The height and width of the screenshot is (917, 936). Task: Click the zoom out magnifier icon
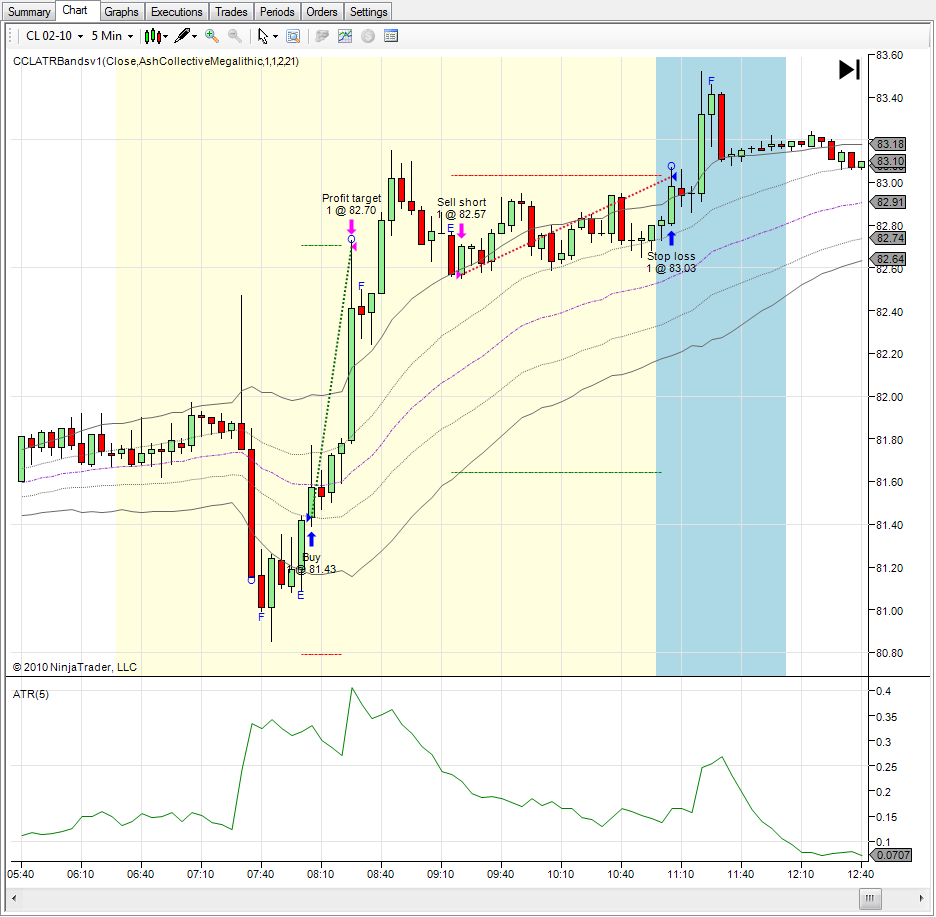click(235, 36)
